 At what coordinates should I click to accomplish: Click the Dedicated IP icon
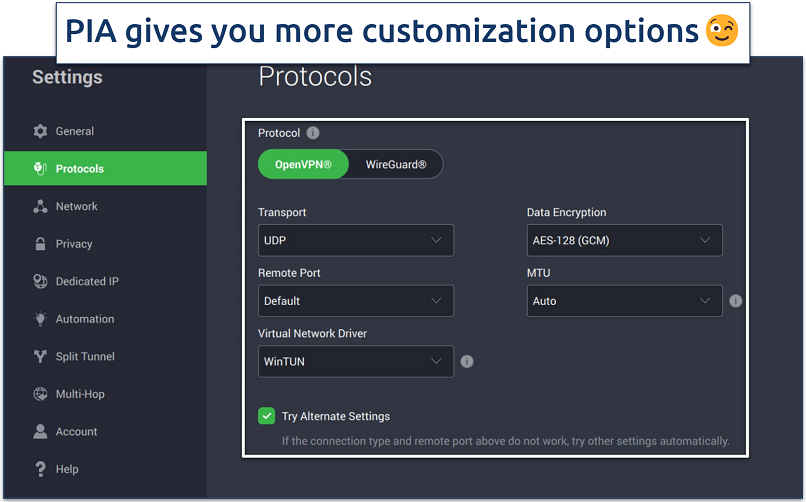(40, 282)
